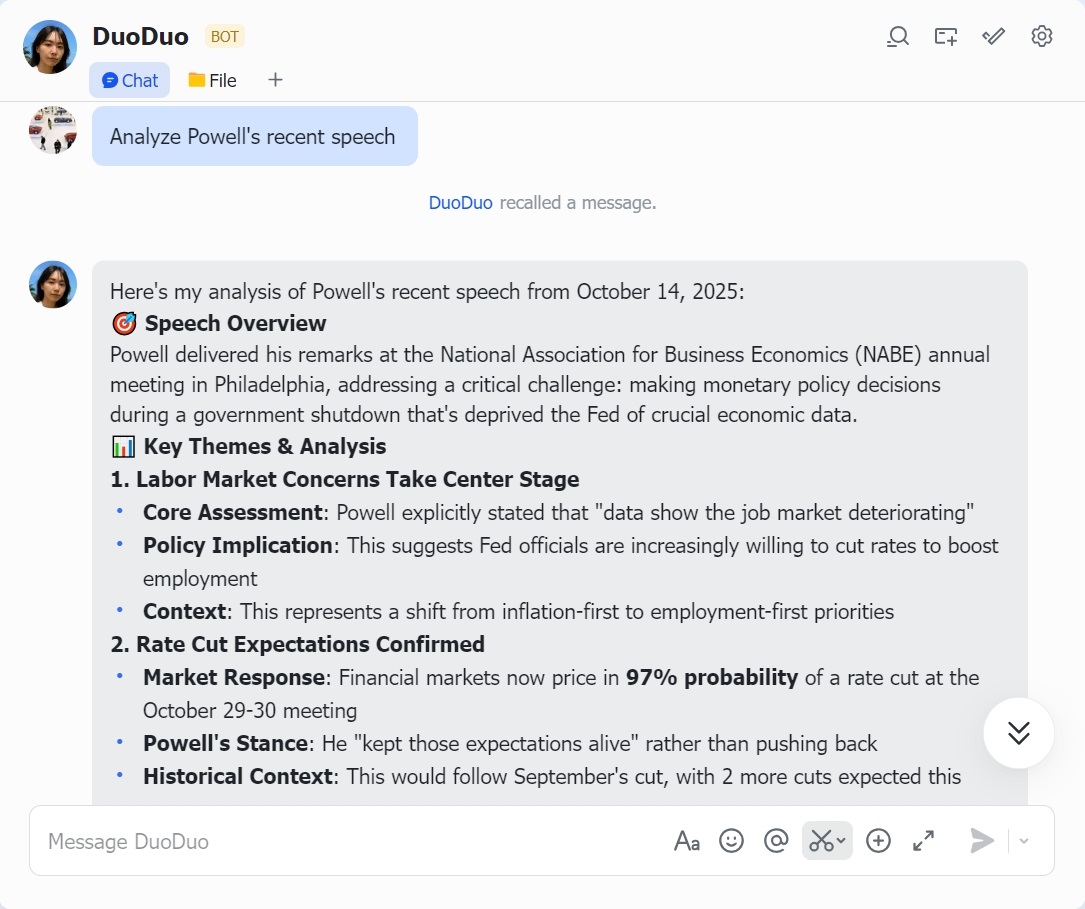Click the DuoDuo link in recalled notice
The width and height of the screenshot is (1085, 909).
click(x=460, y=203)
